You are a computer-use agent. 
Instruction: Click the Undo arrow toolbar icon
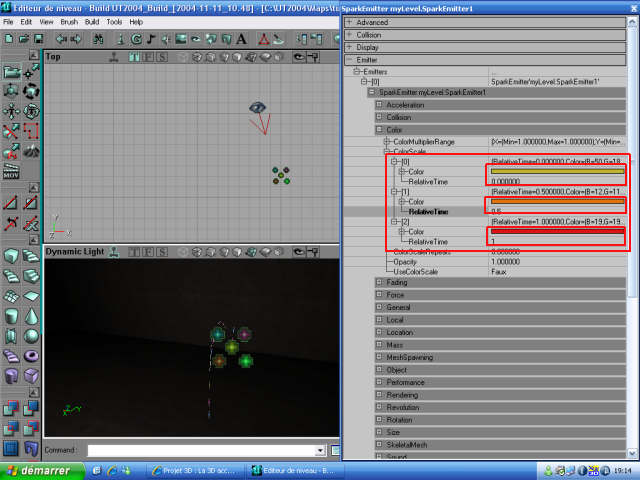60,39
